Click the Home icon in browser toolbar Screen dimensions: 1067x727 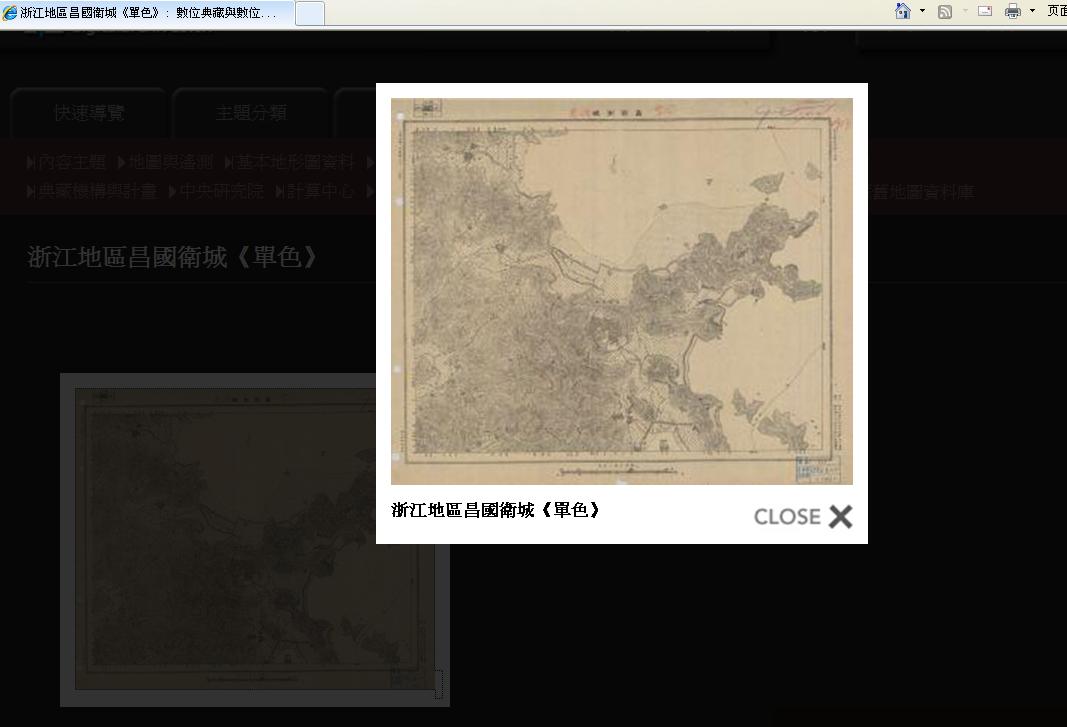click(x=903, y=11)
